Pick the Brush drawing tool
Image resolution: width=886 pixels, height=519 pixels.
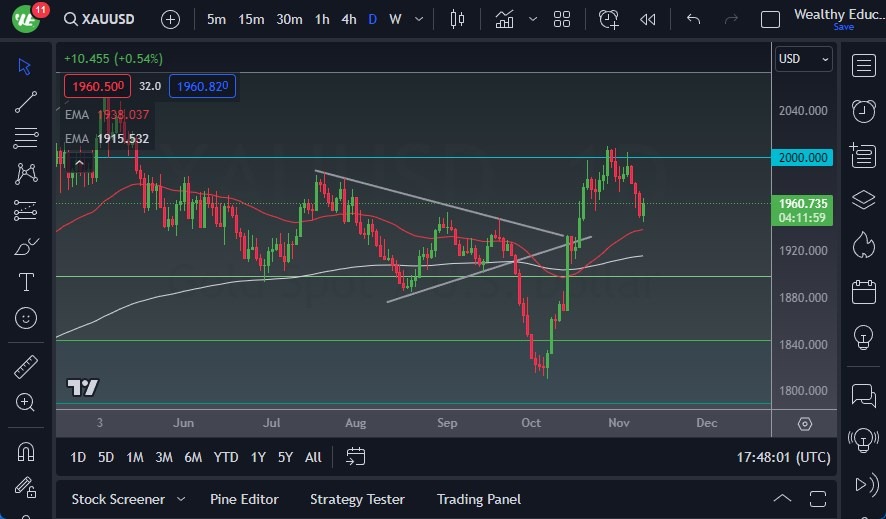coord(26,246)
